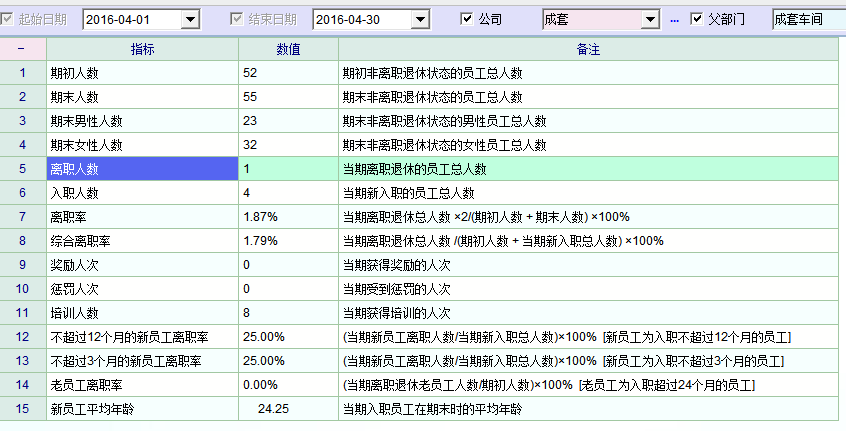The image size is (846, 431).
Task: Click the 指标 column header
Action: (x=142, y=49)
